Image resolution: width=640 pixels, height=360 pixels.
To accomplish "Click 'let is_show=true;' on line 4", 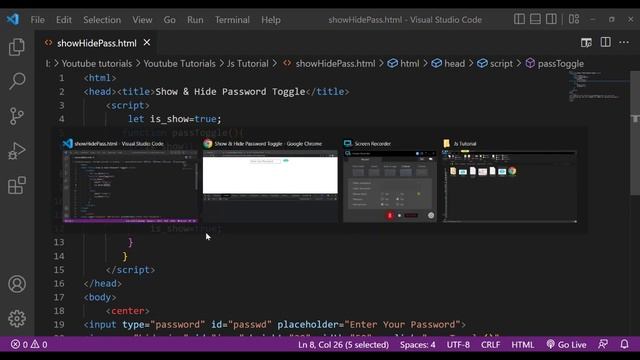I will pyautogui.click(x=175, y=119).
